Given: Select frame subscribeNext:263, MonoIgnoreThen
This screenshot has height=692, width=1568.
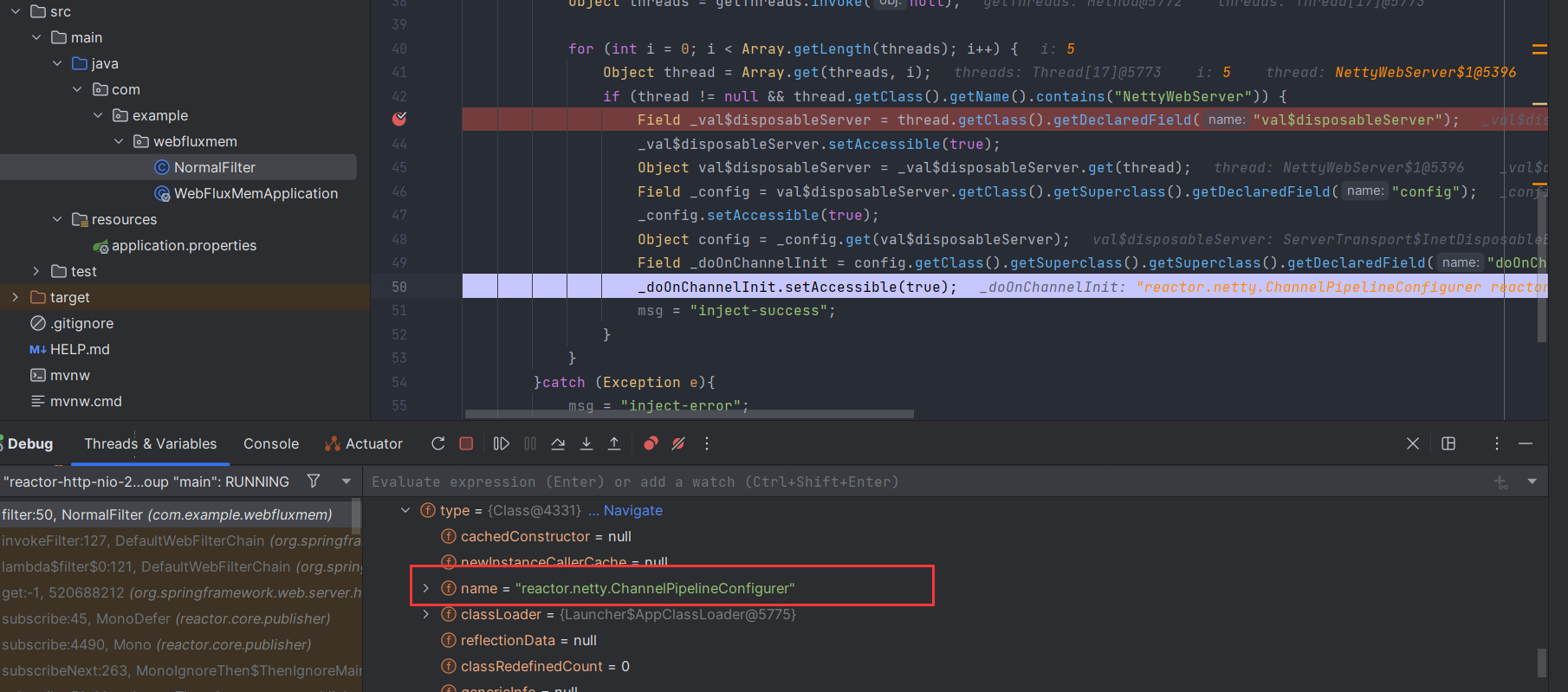Looking at the screenshot, I should pyautogui.click(x=181, y=670).
